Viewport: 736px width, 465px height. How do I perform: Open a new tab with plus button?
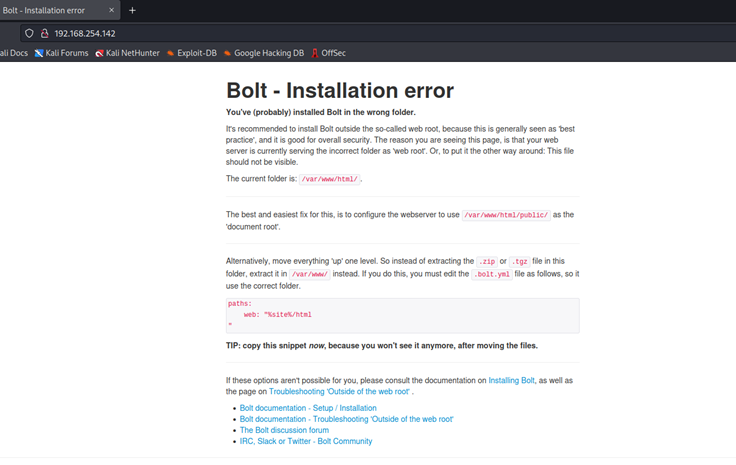click(x=132, y=10)
